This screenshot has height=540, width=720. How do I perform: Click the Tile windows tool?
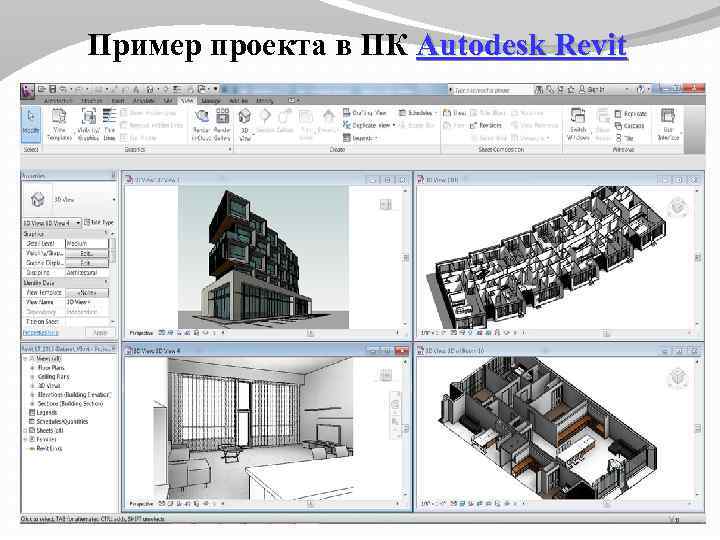pos(624,138)
